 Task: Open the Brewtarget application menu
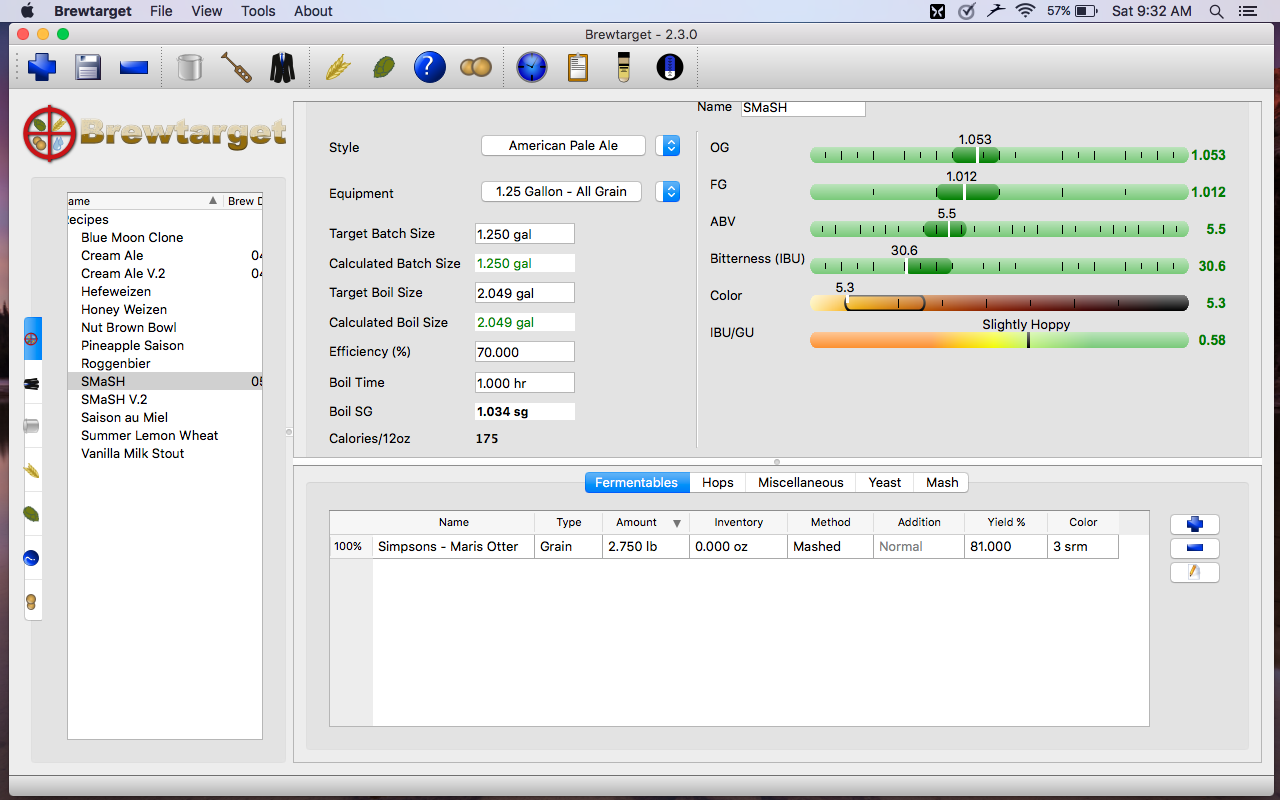93,11
